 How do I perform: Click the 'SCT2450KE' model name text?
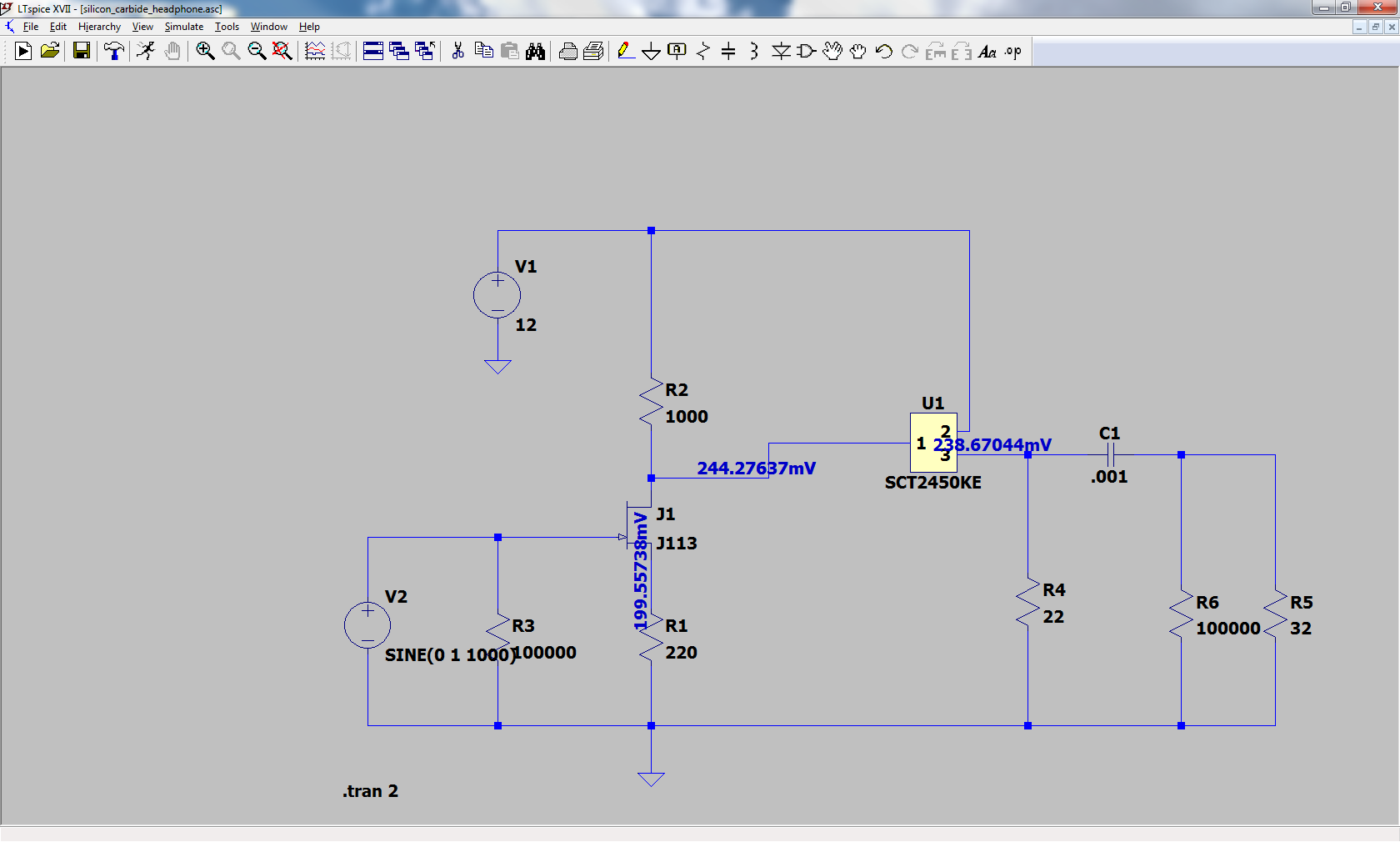[933, 483]
